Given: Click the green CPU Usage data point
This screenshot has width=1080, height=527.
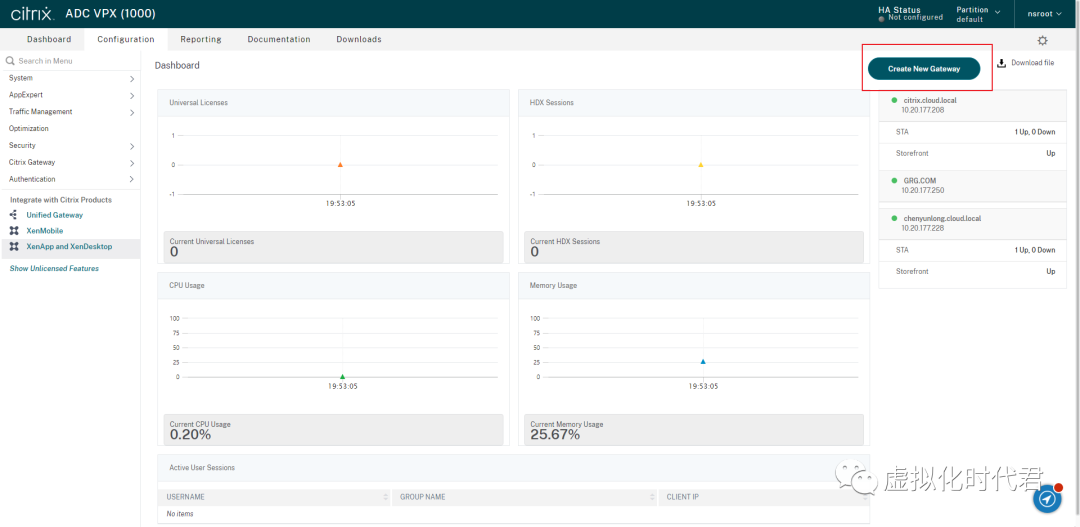Looking at the screenshot, I should [x=342, y=376].
